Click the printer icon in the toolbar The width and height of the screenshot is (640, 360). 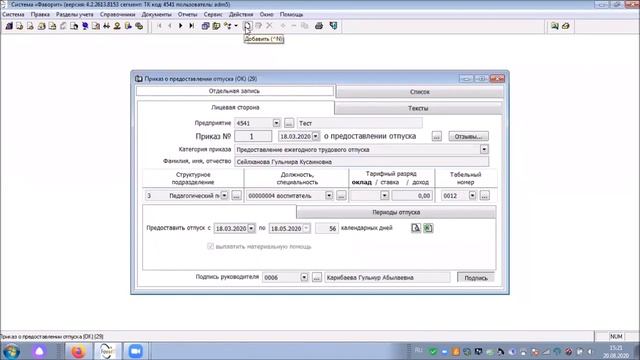point(319,26)
